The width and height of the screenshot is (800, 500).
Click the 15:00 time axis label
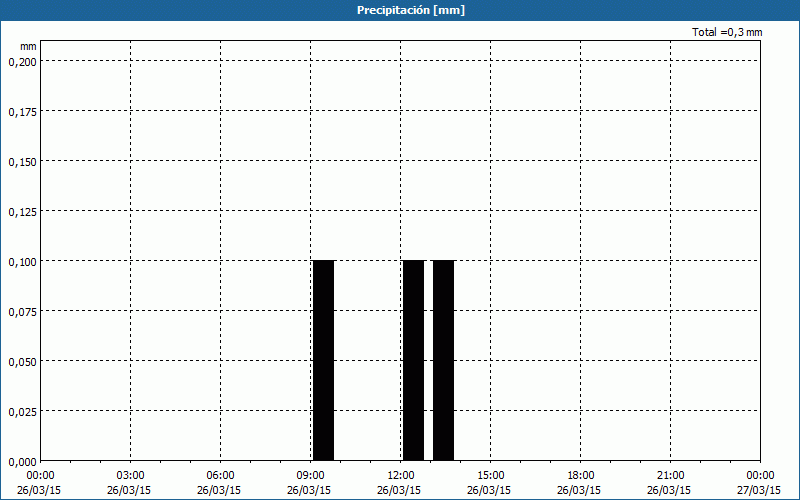(x=490, y=476)
